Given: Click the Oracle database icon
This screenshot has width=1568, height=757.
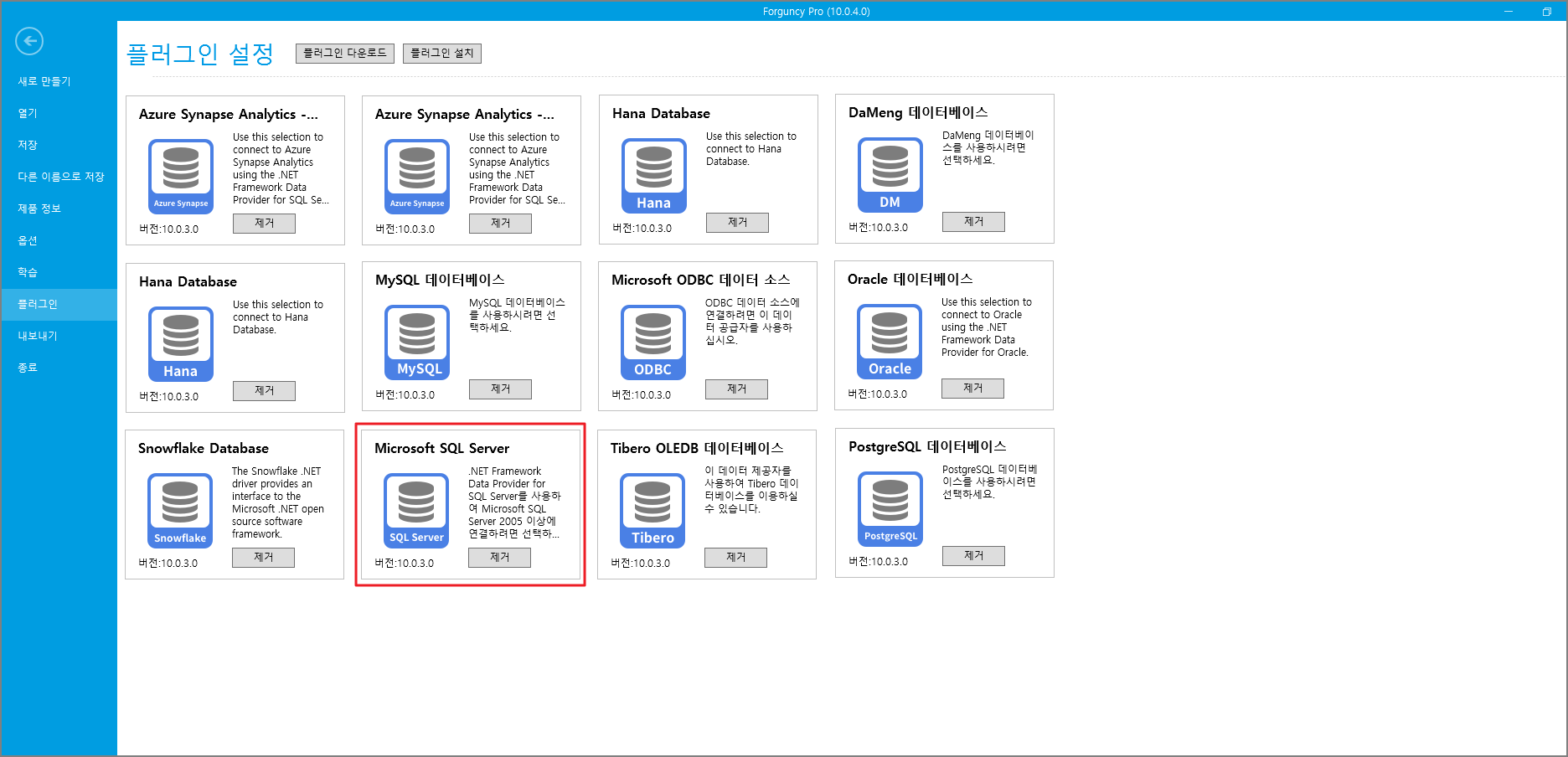Looking at the screenshot, I should point(890,342).
